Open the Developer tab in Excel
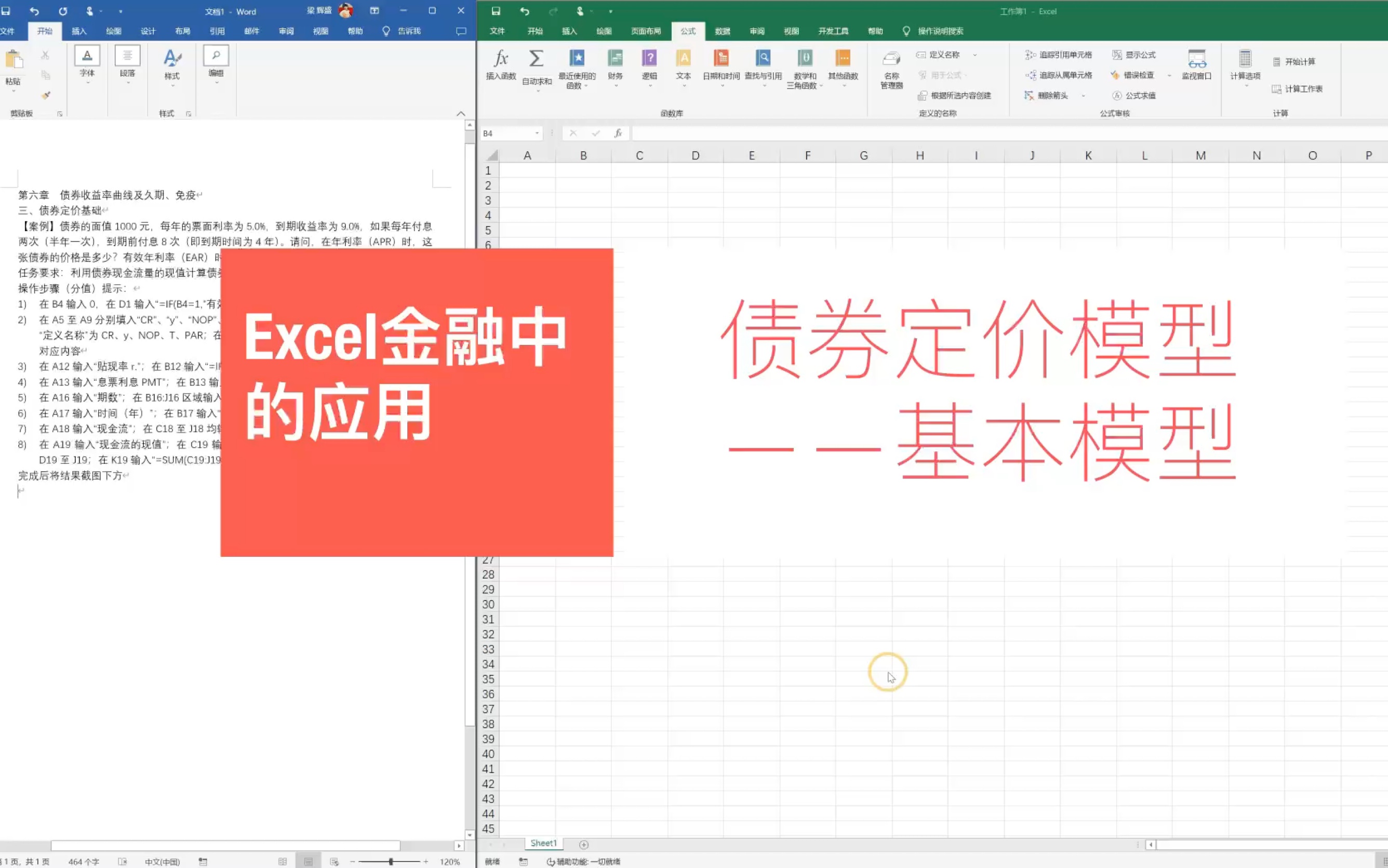The width and height of the screenshot is (1388, 868). coord(833,31)
